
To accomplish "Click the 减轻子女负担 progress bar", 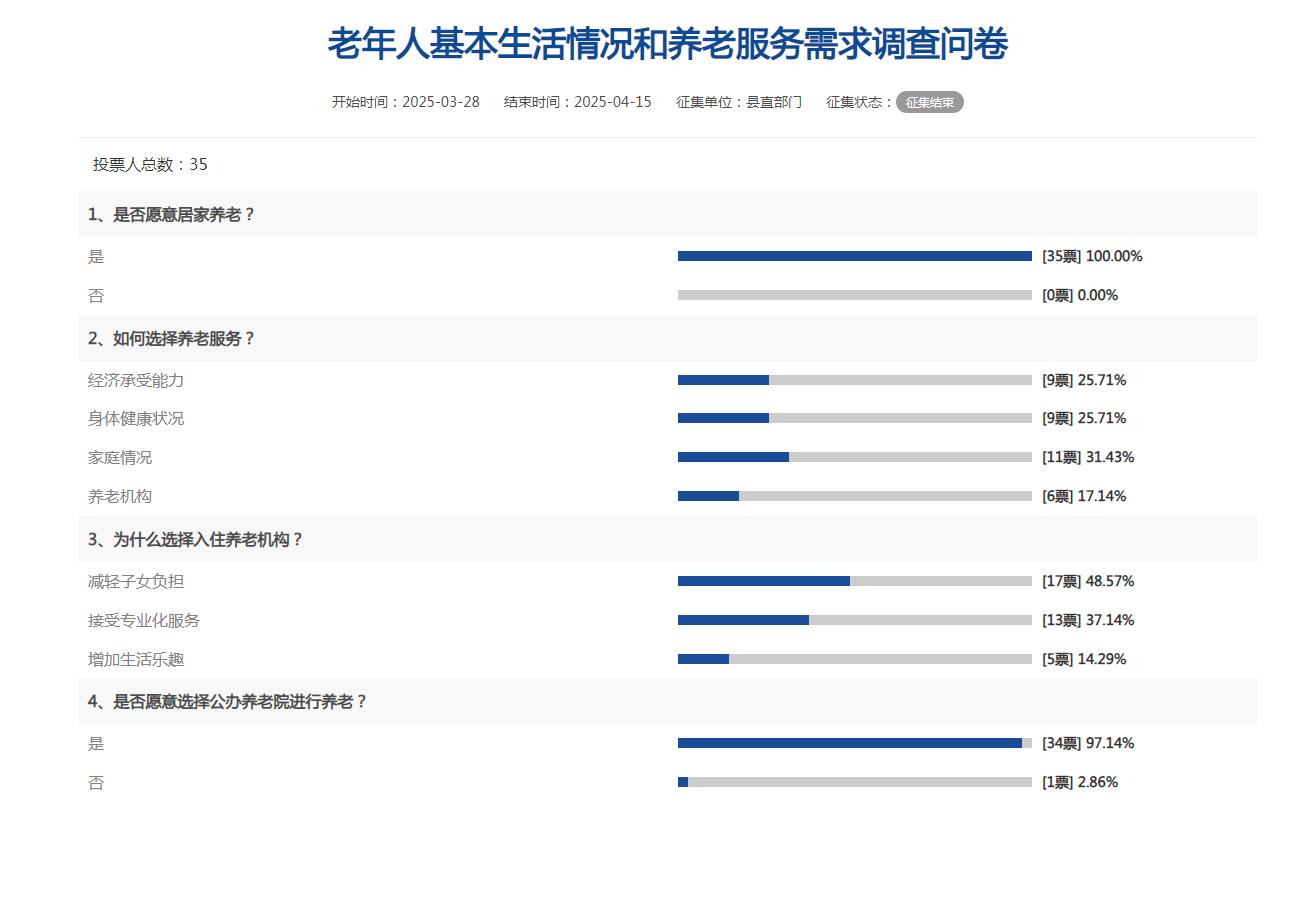I will point(854,581).
